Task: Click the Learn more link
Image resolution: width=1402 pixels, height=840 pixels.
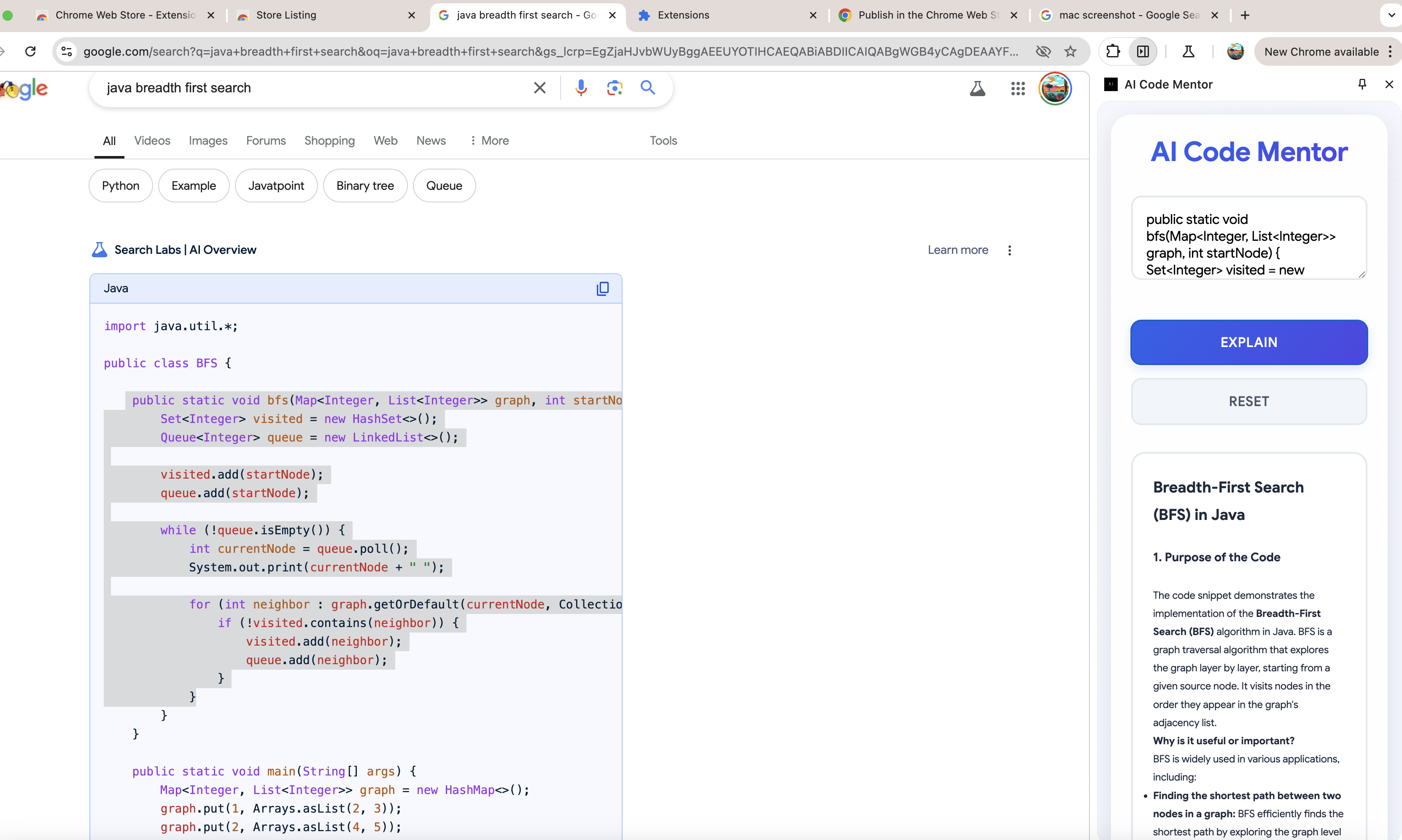Action: pos(958,250)
